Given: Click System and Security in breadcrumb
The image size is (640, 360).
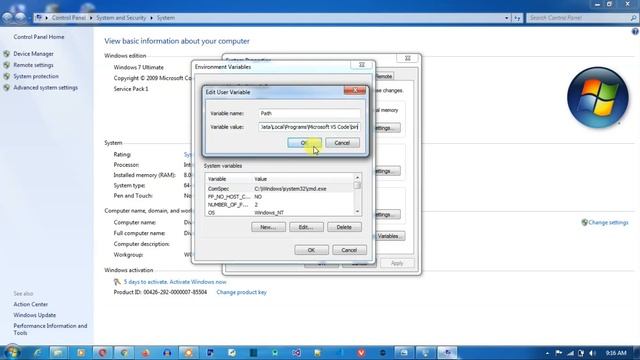Looking at the screenshot, I should [121, 18].
